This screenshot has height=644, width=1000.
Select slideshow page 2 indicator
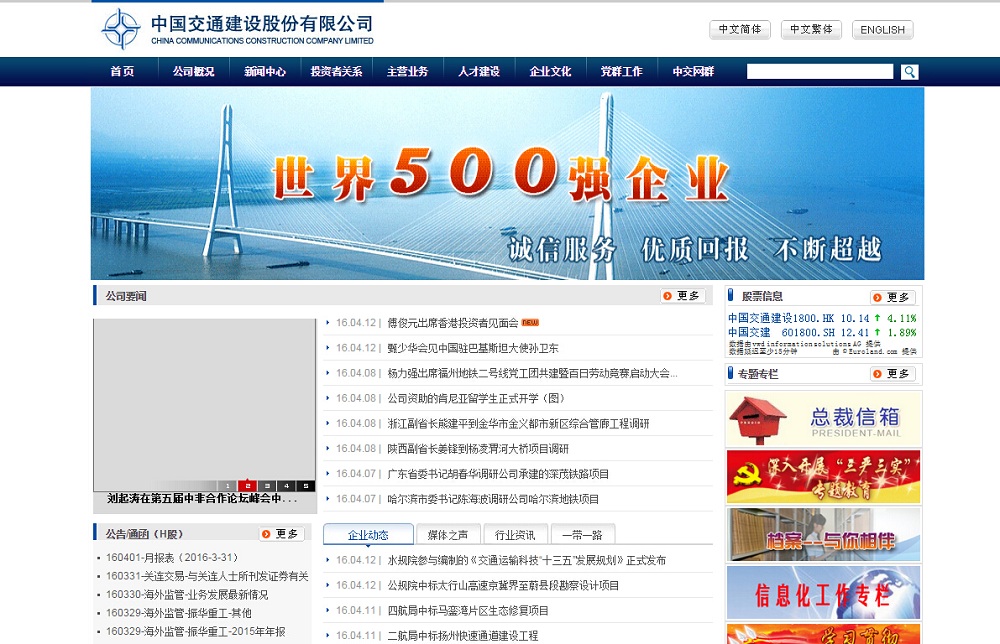(x=247, y=486)
